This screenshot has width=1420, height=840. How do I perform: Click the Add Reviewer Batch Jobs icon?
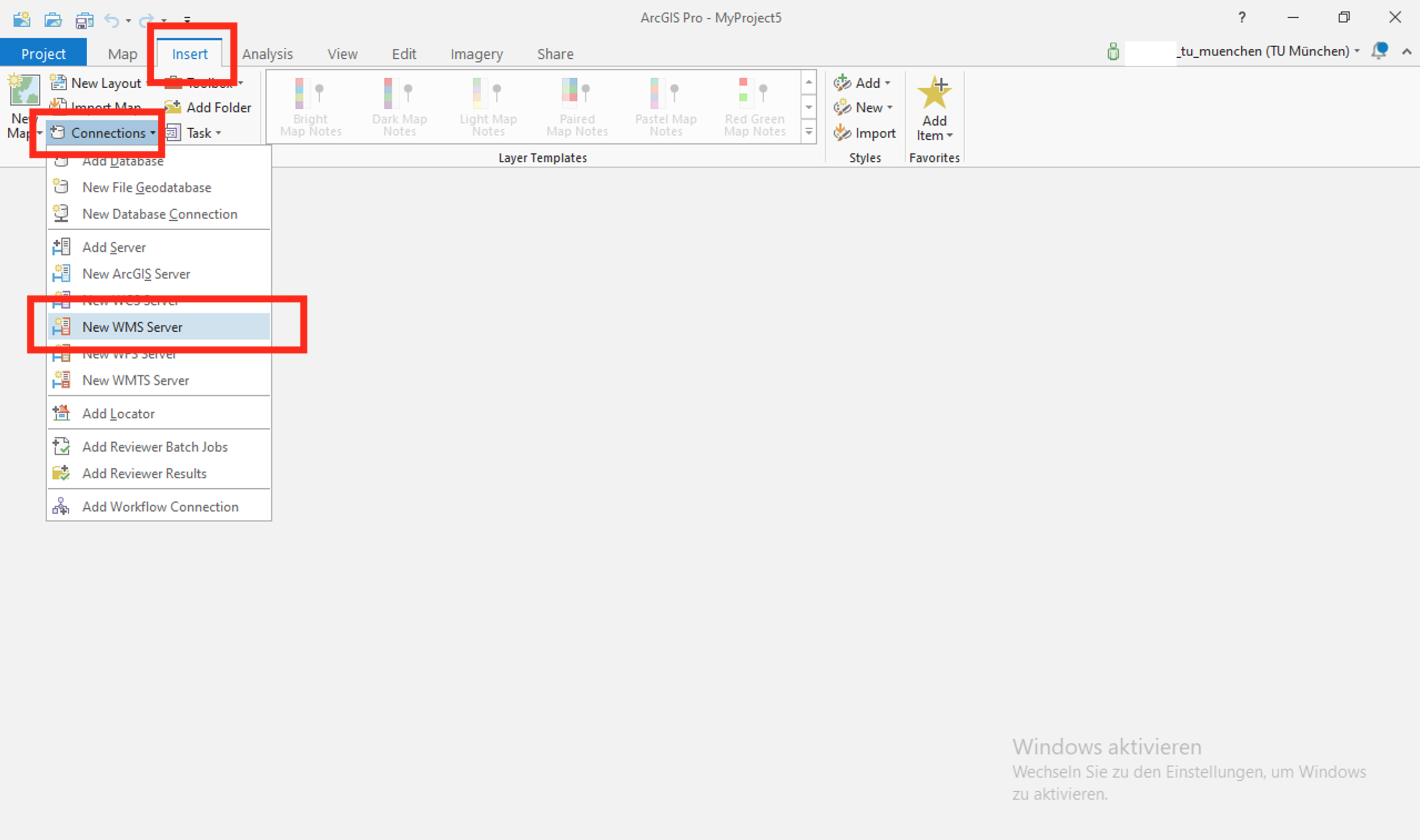click(61, 447)
